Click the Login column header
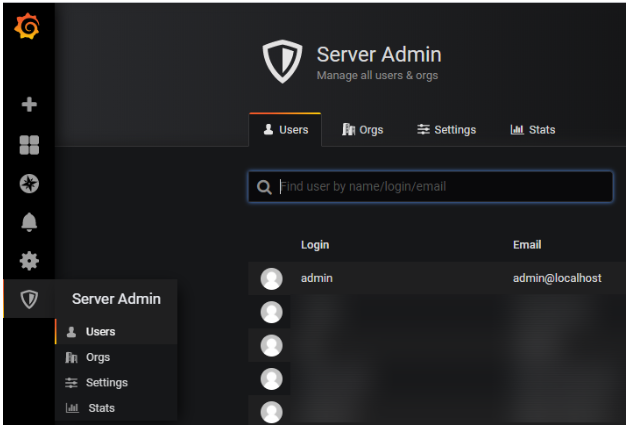The height and width of the screenshot is (427, 627). click(x=315, y=245)
